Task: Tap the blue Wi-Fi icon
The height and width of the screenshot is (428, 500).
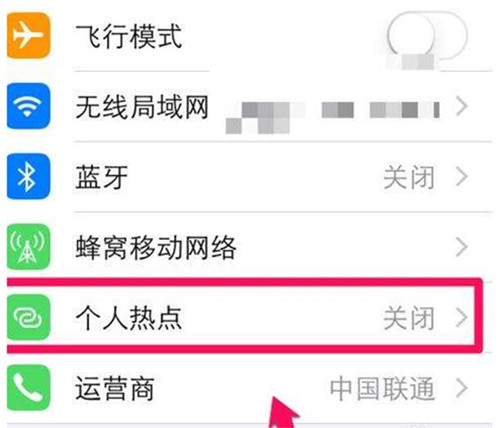Action: 29,106
